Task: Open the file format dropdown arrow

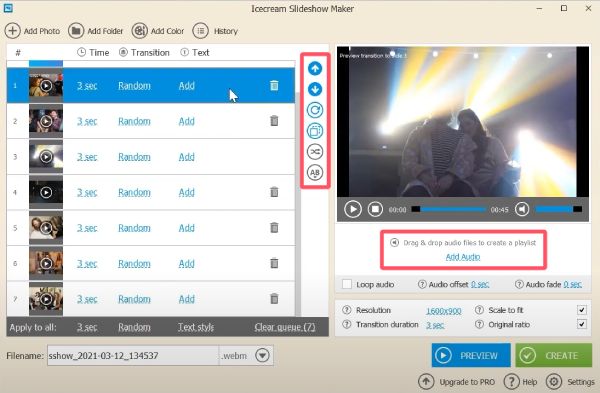Action: [x=262, y=355]
